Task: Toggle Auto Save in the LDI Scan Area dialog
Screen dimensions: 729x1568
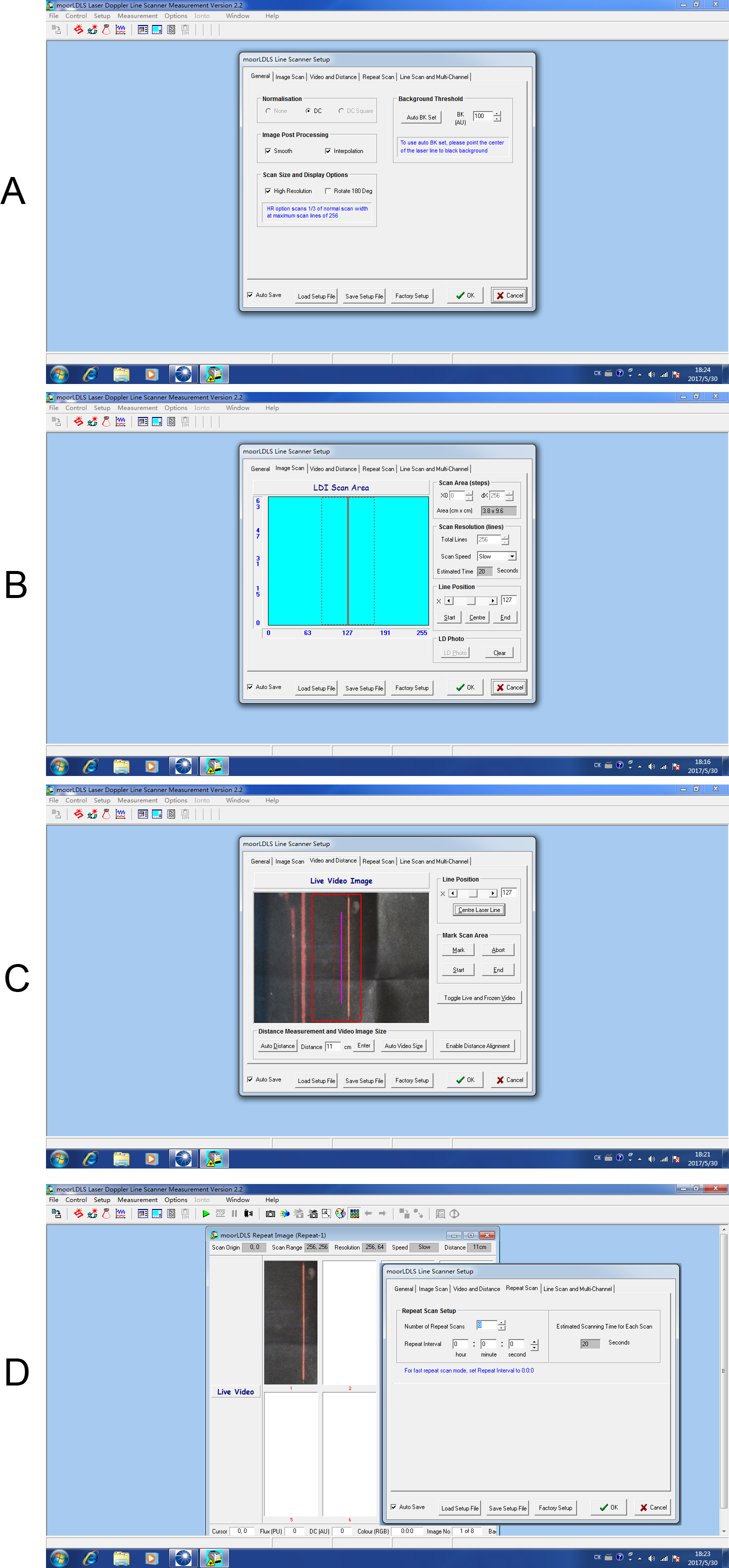Action: pos(250,686)
